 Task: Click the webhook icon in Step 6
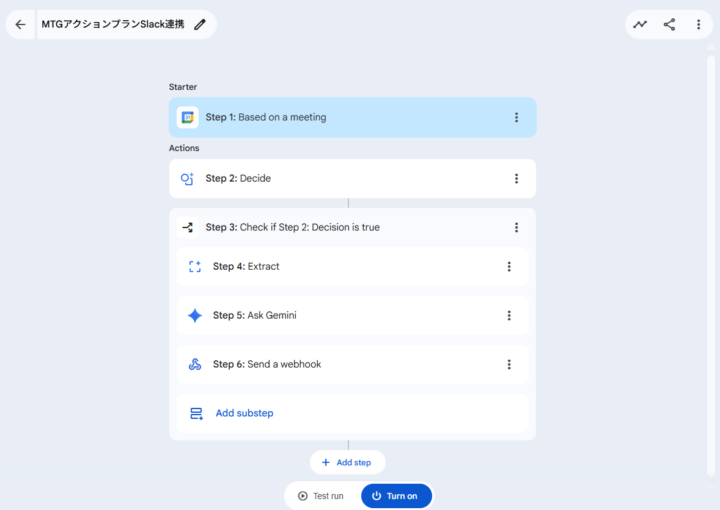(x=195, y=364)
